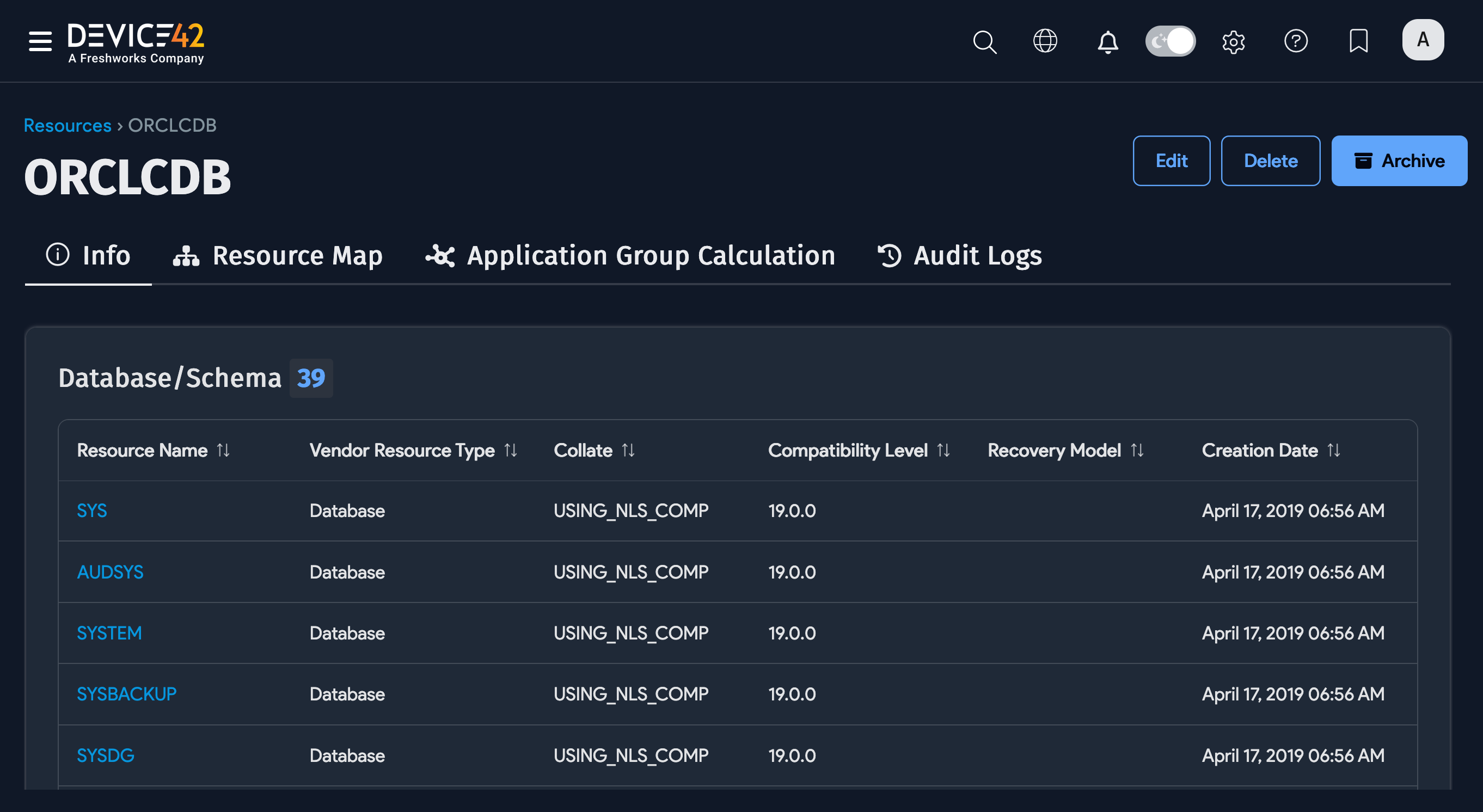Viewport: 1483px width, 812px height.
Task: Delete the ORCLCDB resource
Action: click(1271, 161)
